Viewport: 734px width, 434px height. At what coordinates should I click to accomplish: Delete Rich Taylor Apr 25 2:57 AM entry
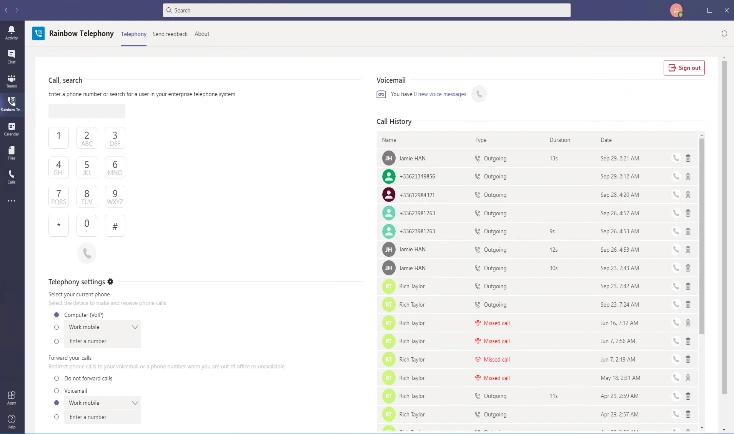click(688, 414)
